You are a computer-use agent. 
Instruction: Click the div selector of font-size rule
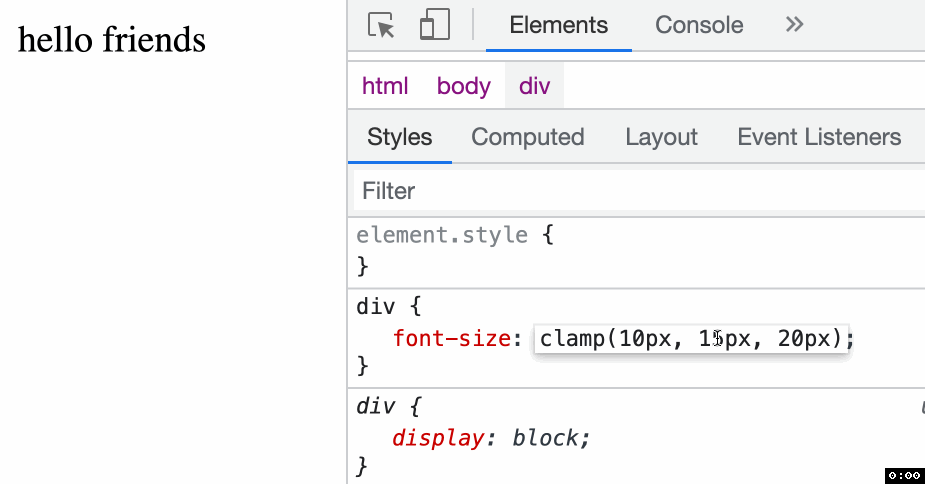tap(376, 307)
